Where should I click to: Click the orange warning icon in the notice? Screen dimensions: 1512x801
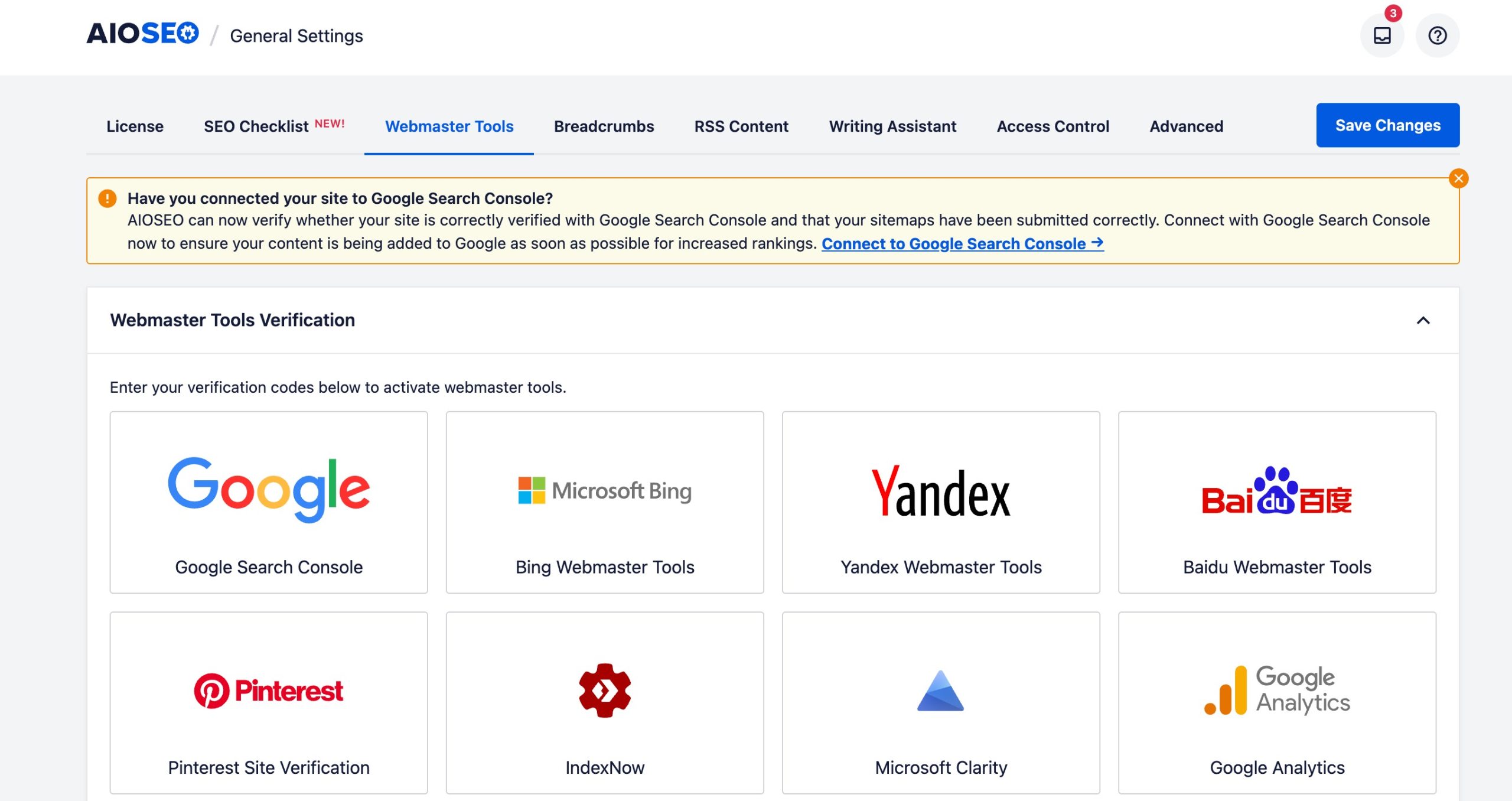[x=107, y=198]
